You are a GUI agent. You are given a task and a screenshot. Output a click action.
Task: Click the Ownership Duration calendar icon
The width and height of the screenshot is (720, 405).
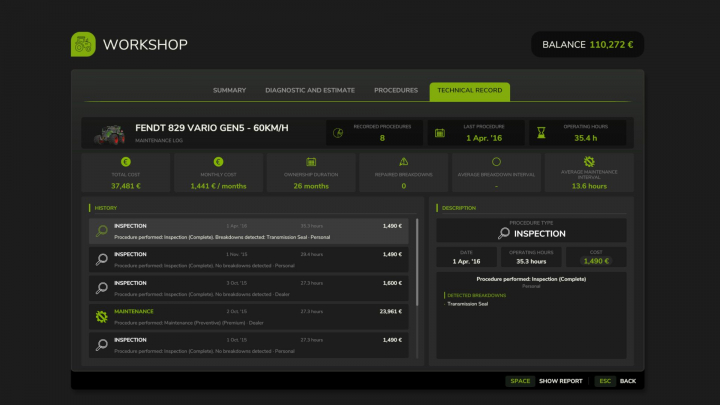(311, 162)
